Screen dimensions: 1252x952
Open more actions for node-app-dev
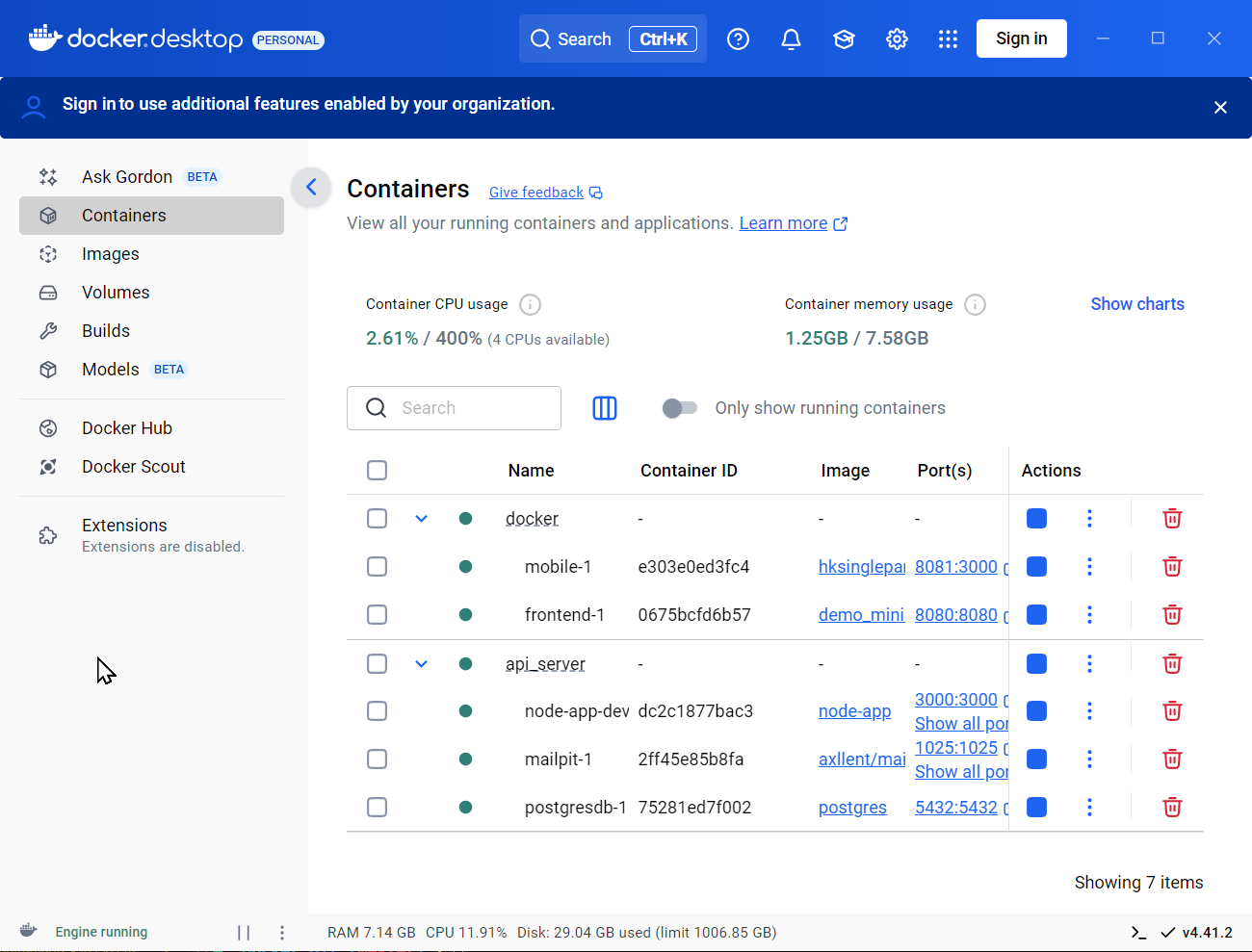click(1089, 711)
